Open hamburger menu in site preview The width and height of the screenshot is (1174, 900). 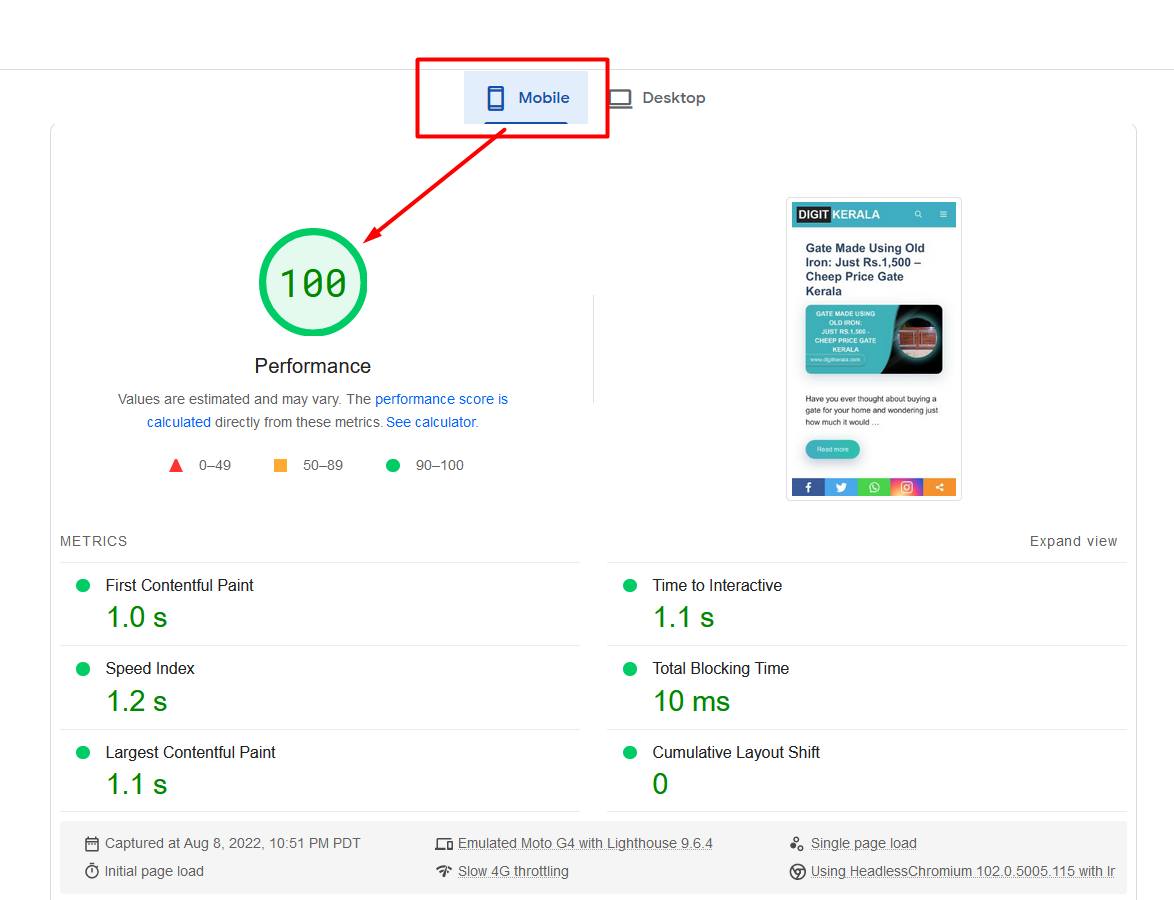943,214
